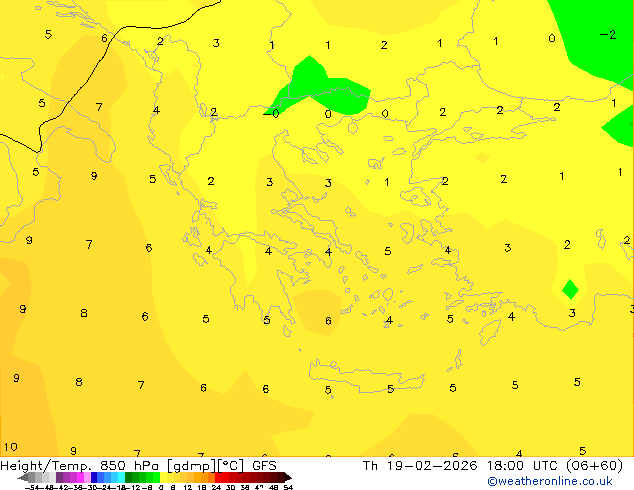The height and width of the screenshot is (490, 634).
Task: Click the cyan swatch in the temperature legend
Action: (121, 478)
